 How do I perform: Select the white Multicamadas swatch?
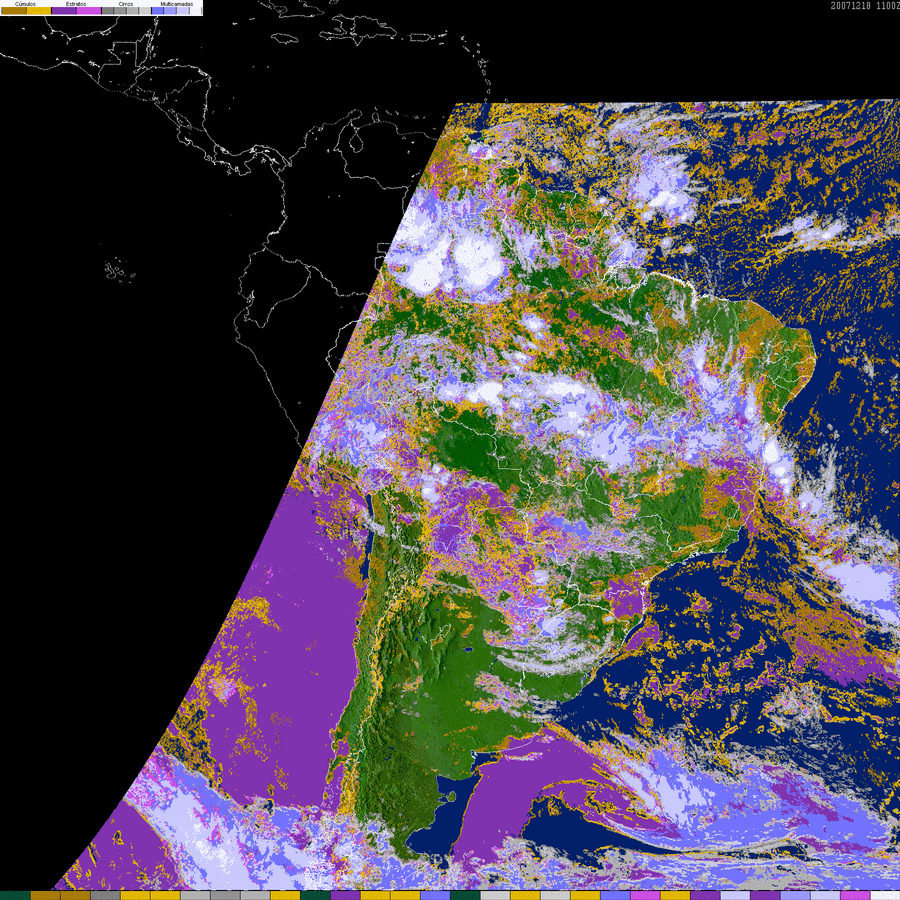(x=195, y=10)
